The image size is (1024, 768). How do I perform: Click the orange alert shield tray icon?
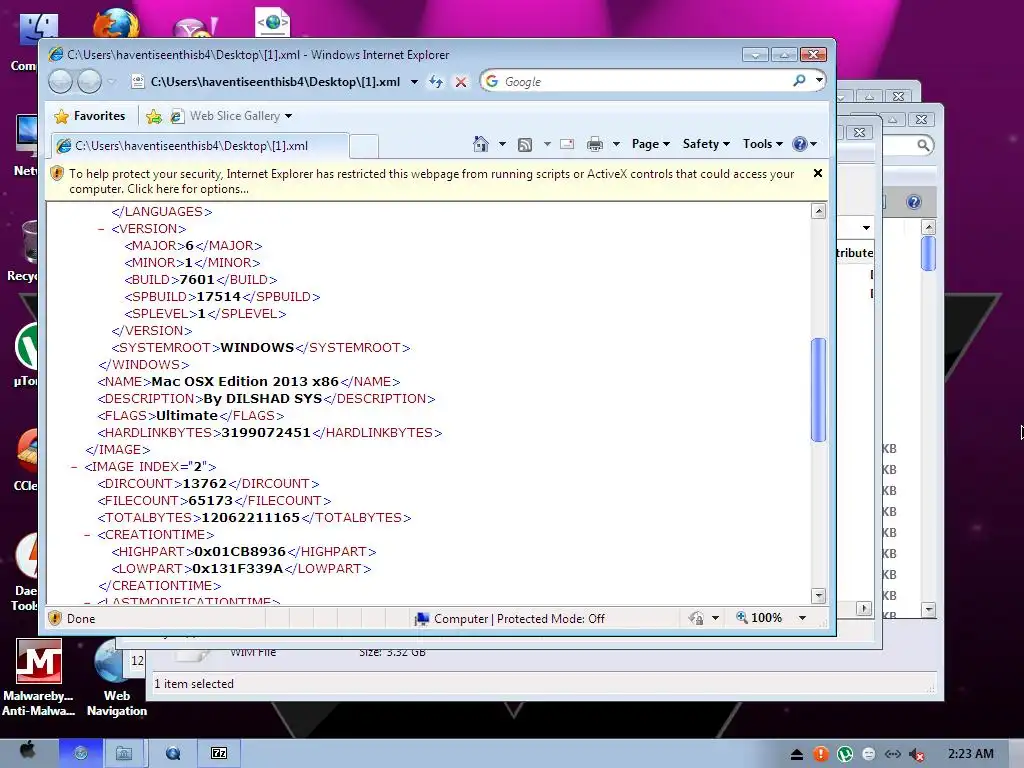pyautogui.click(x=821, y=754)
